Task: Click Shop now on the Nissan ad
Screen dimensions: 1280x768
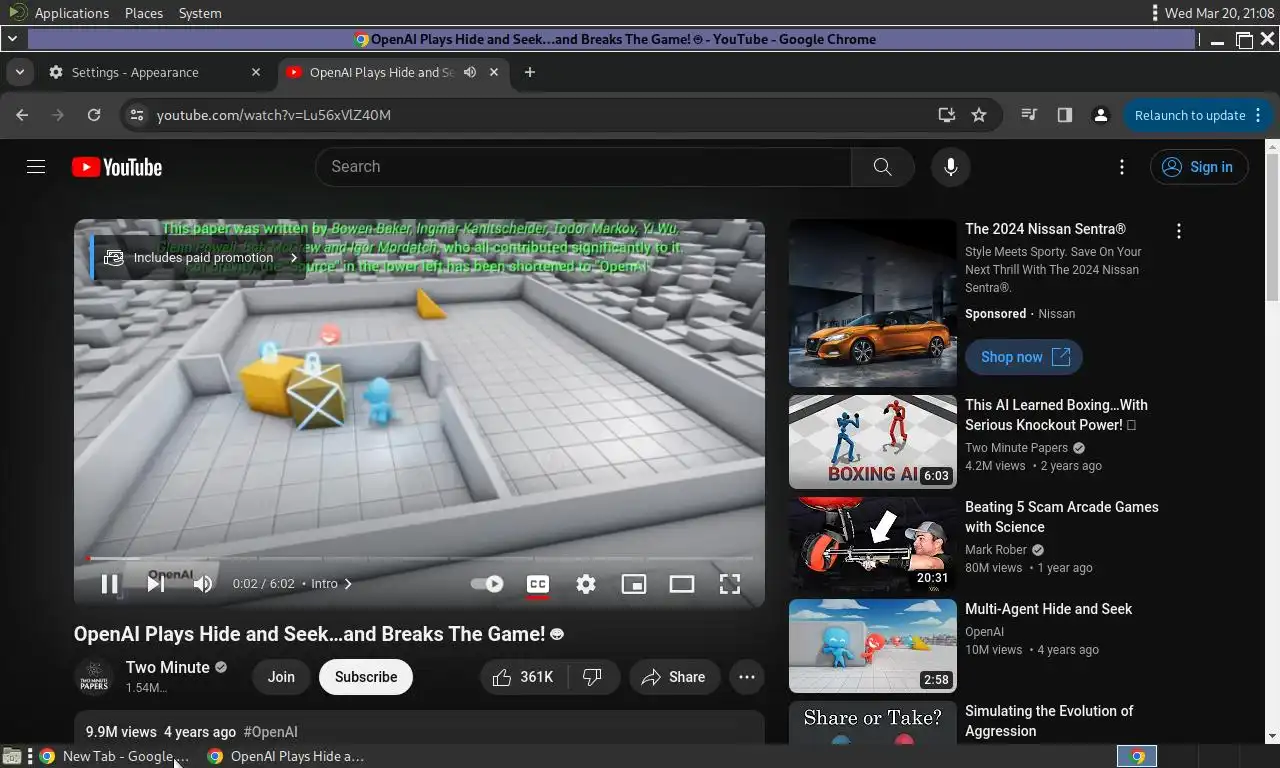Action: click(x=1024, y=357)
